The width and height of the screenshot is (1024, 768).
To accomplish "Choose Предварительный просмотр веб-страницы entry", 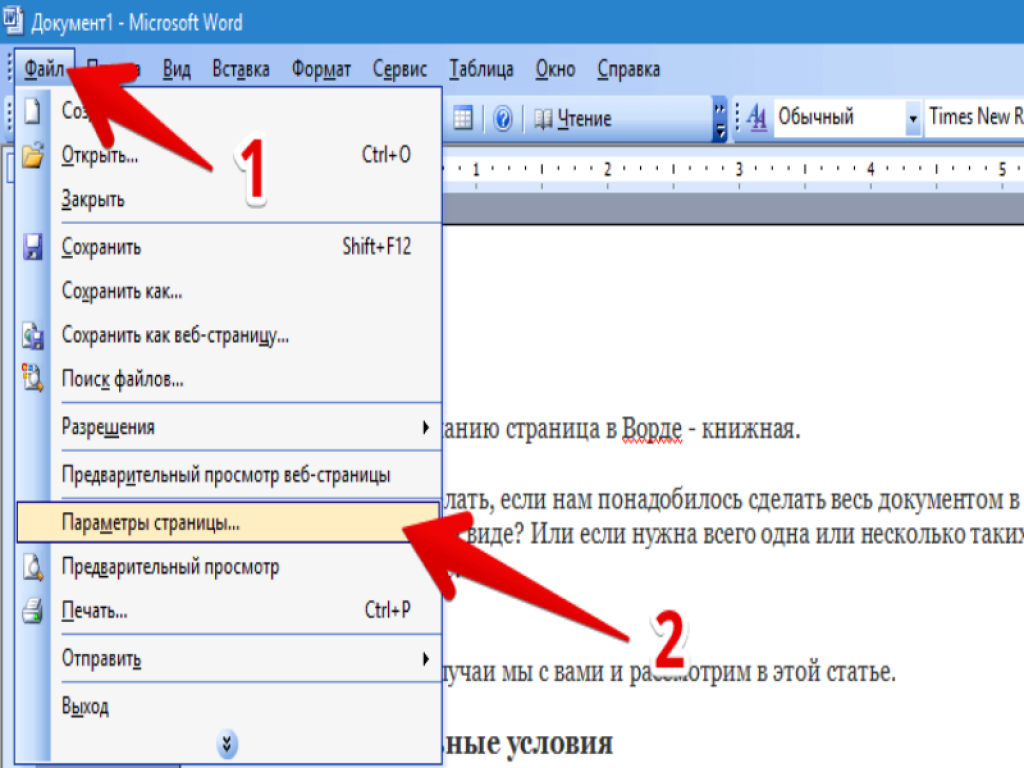I will (229, 474).
